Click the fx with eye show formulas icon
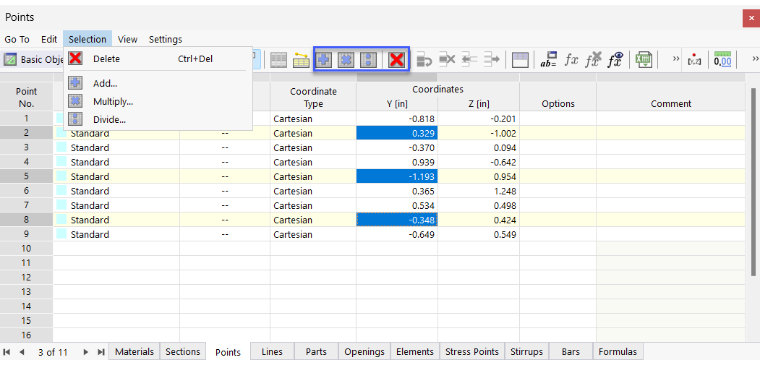The height and width of the screenshot is (365, 760). click(x=616, y=60)
